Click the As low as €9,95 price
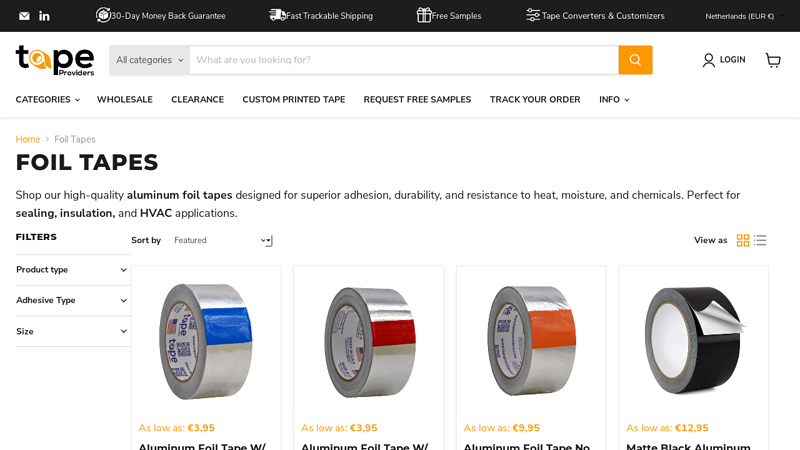The height and width of the screenshot is (450, 800). [502, 428]
